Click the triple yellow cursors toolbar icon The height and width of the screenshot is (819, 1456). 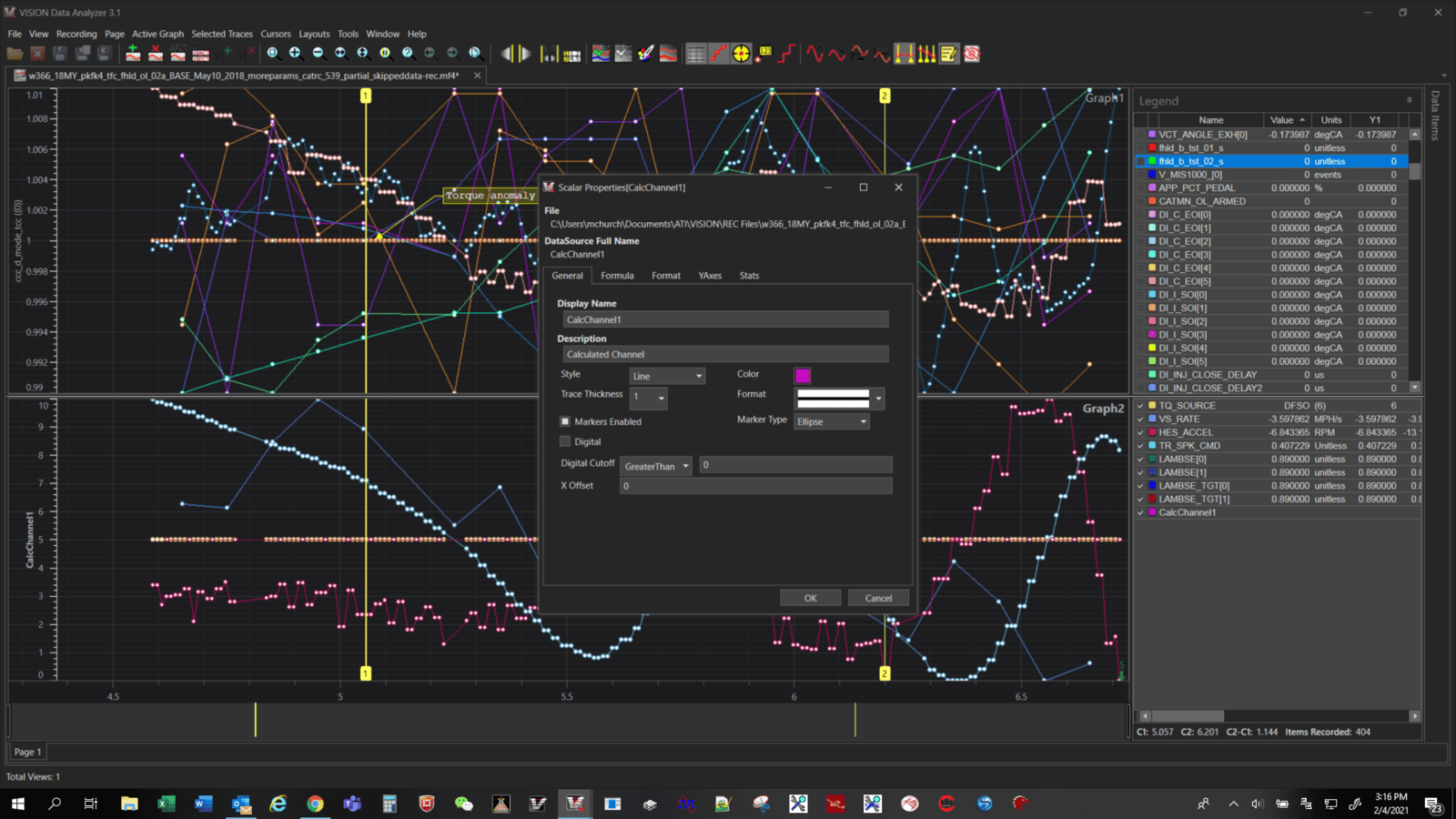(926, 54)
